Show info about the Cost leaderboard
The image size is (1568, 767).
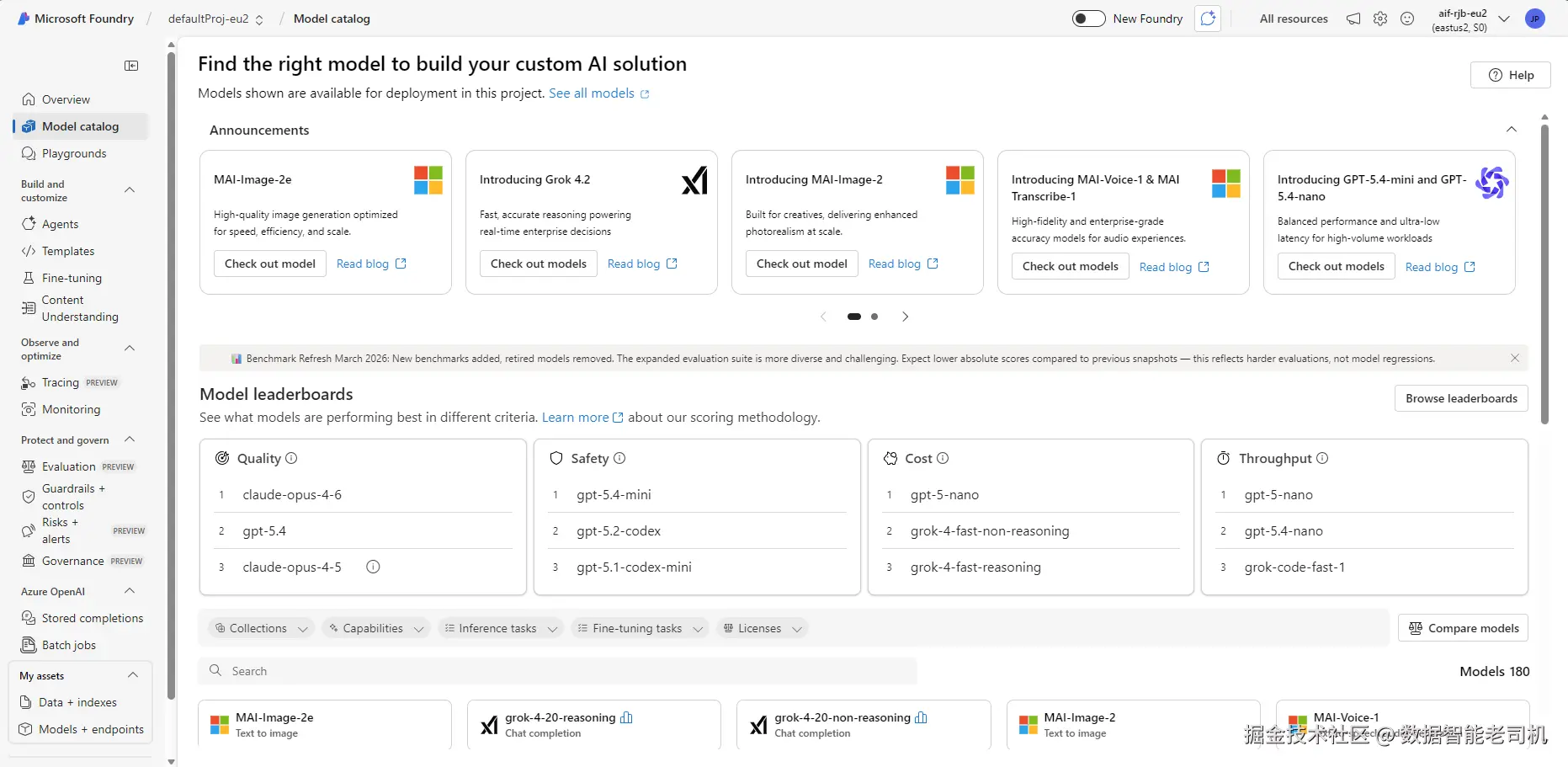click(x=943, y=458)
